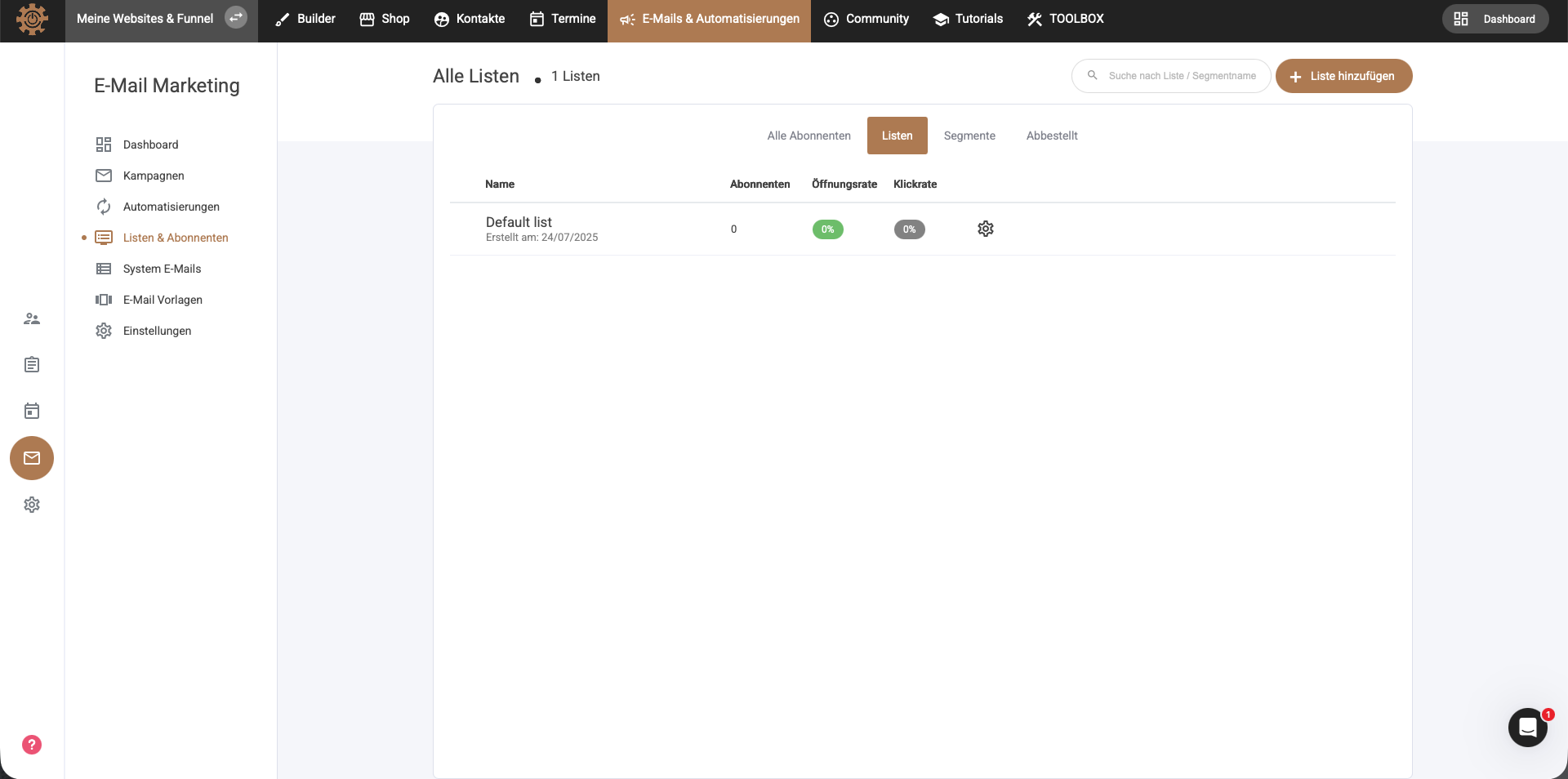Open the Default list entry

click(519, 222)
